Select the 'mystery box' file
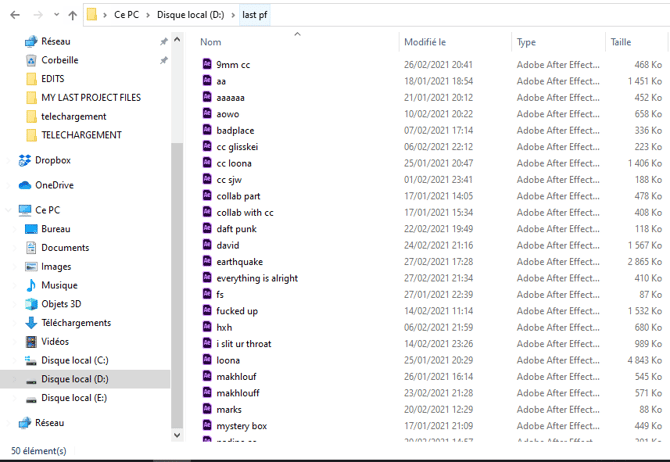Screen dimensions: 670x462 click(241, 426)
